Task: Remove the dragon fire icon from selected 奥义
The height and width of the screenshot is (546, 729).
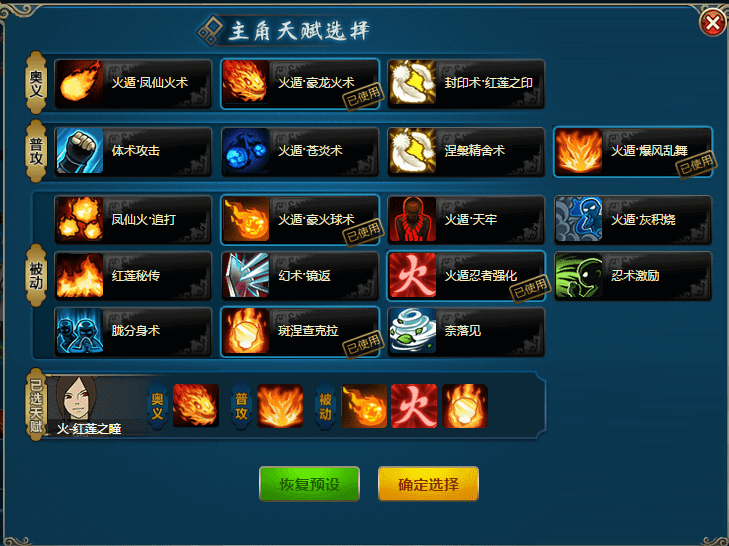Action: coord(196,405)
